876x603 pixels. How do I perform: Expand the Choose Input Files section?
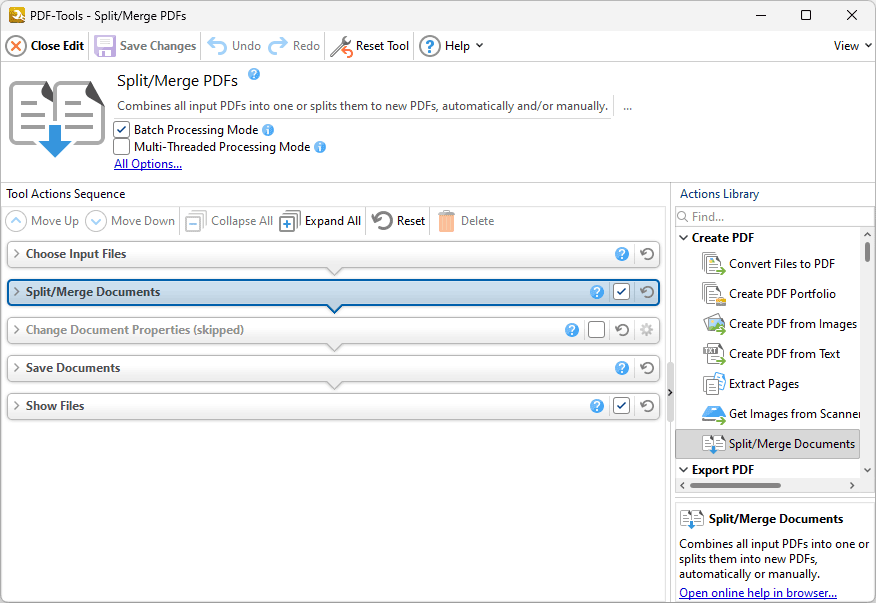coord(17,254)
